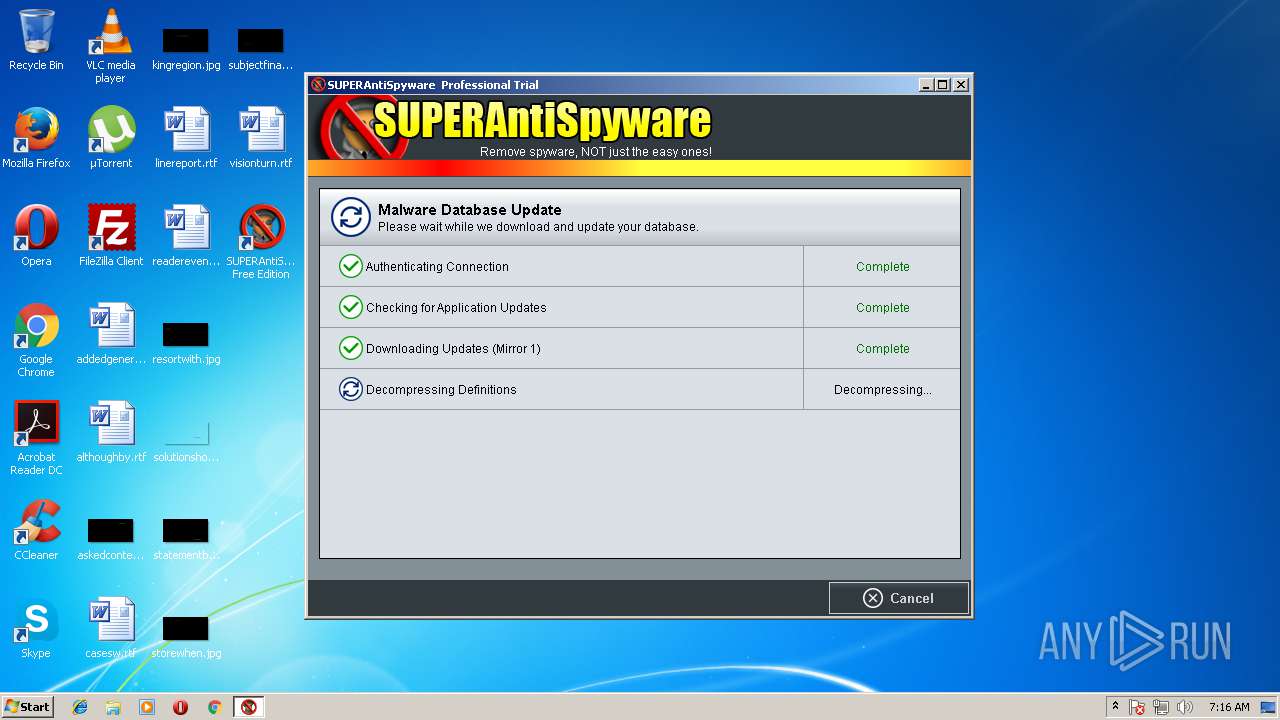The height and width of the screenshot is (720, 1280).
Task: Click the Downloading Updates (Mirror 1) label
Action: click(x=454, y=349)
